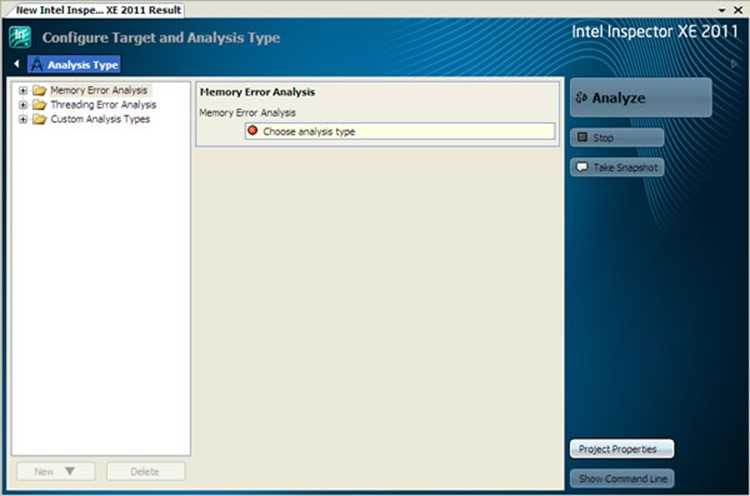750x496 pixels.
Task: Expand the Threading Error Analysis node
Action: [23, 105]
